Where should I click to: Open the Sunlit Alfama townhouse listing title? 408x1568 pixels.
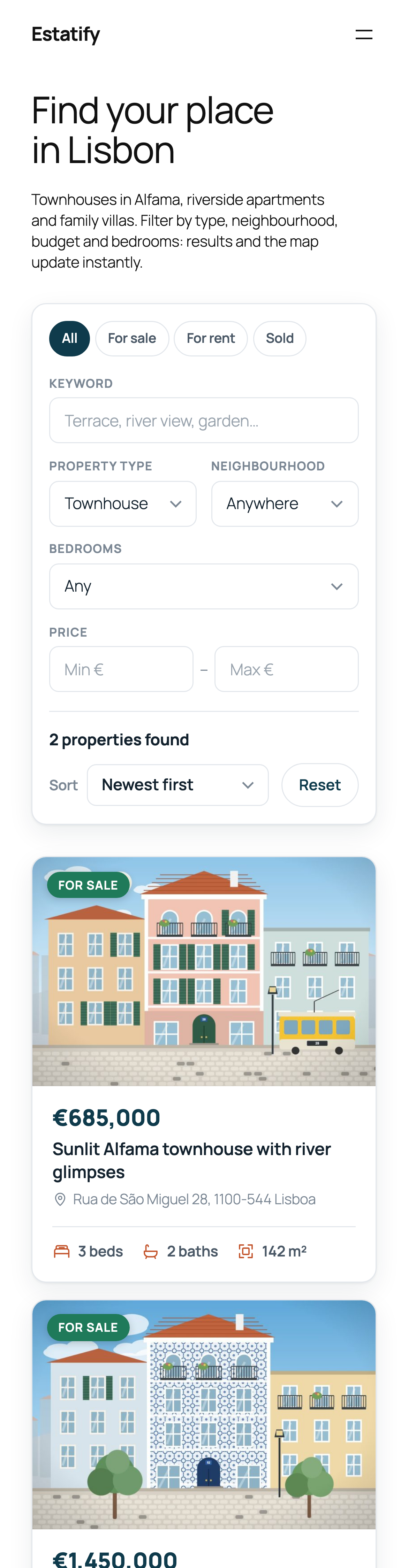click(x=192, y=1161)
